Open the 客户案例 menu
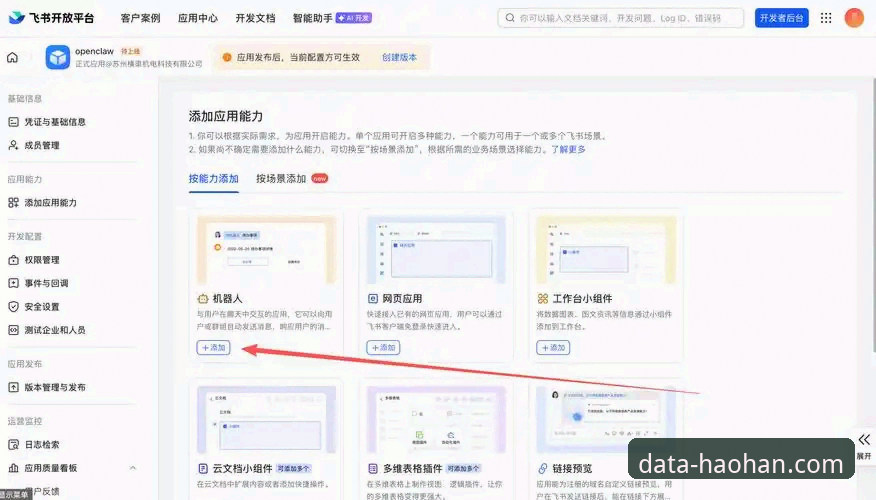876x500 pixels. point(140,18)
